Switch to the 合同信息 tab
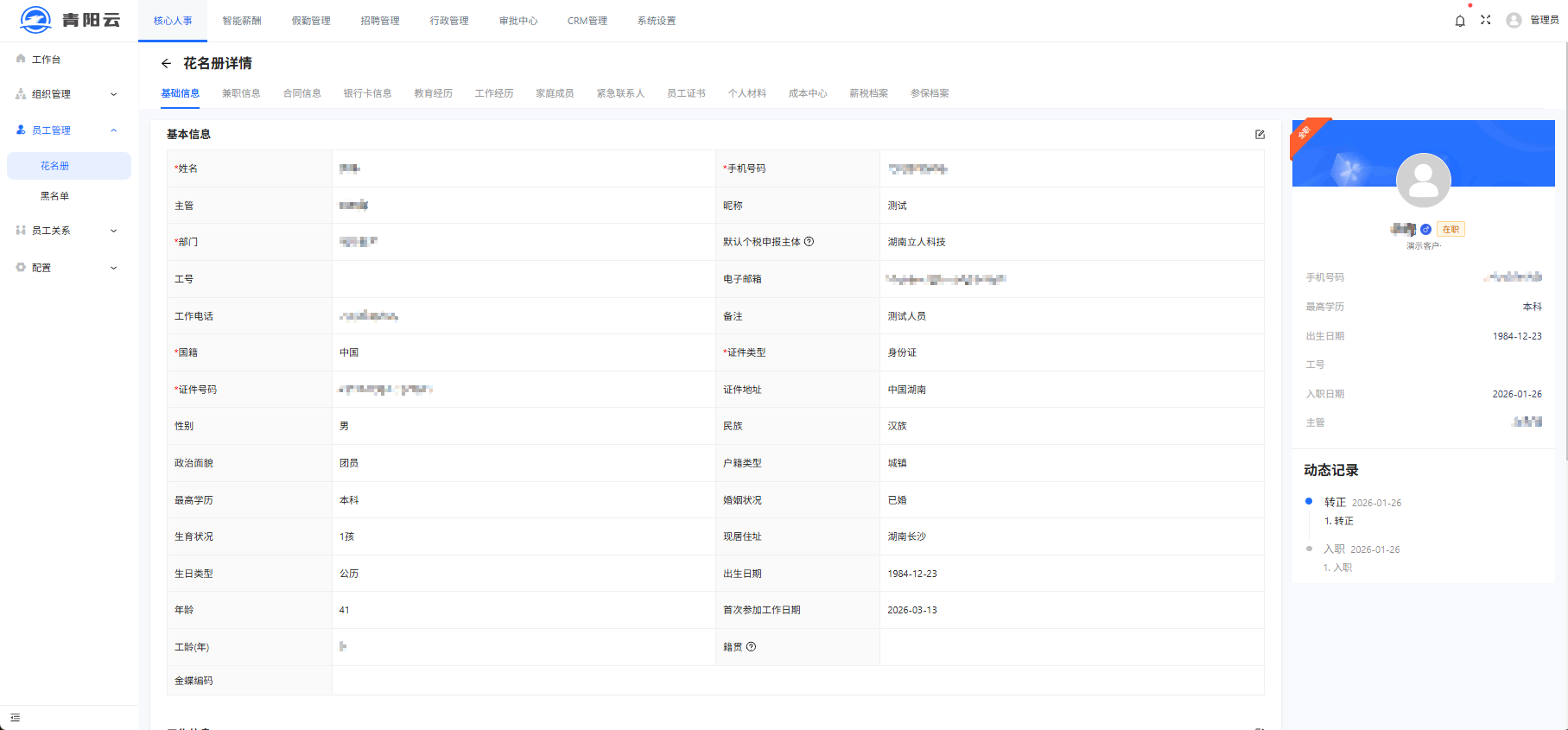 (302, 93)
